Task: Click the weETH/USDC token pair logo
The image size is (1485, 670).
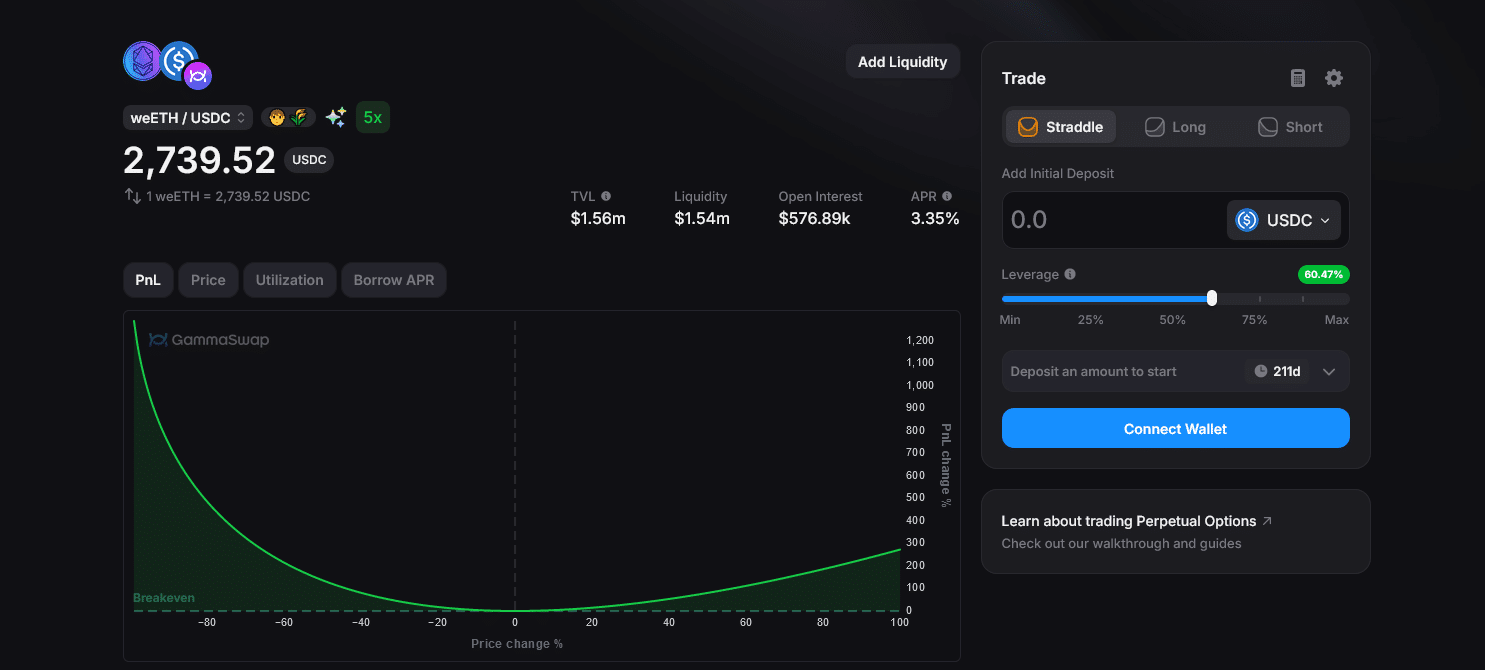Action: click(167, 65)
